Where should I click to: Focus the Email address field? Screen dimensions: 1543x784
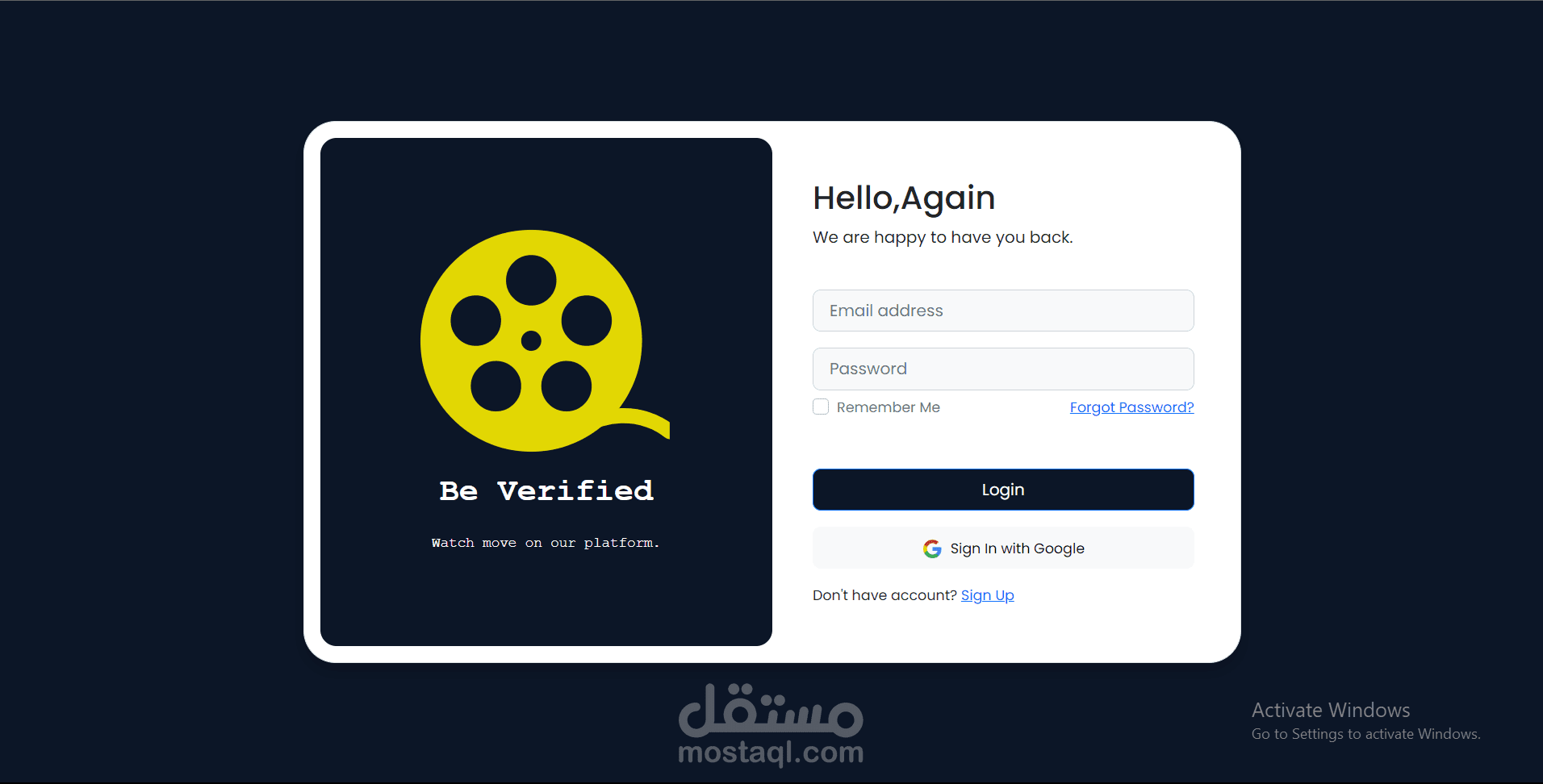tap(1003, 311)
